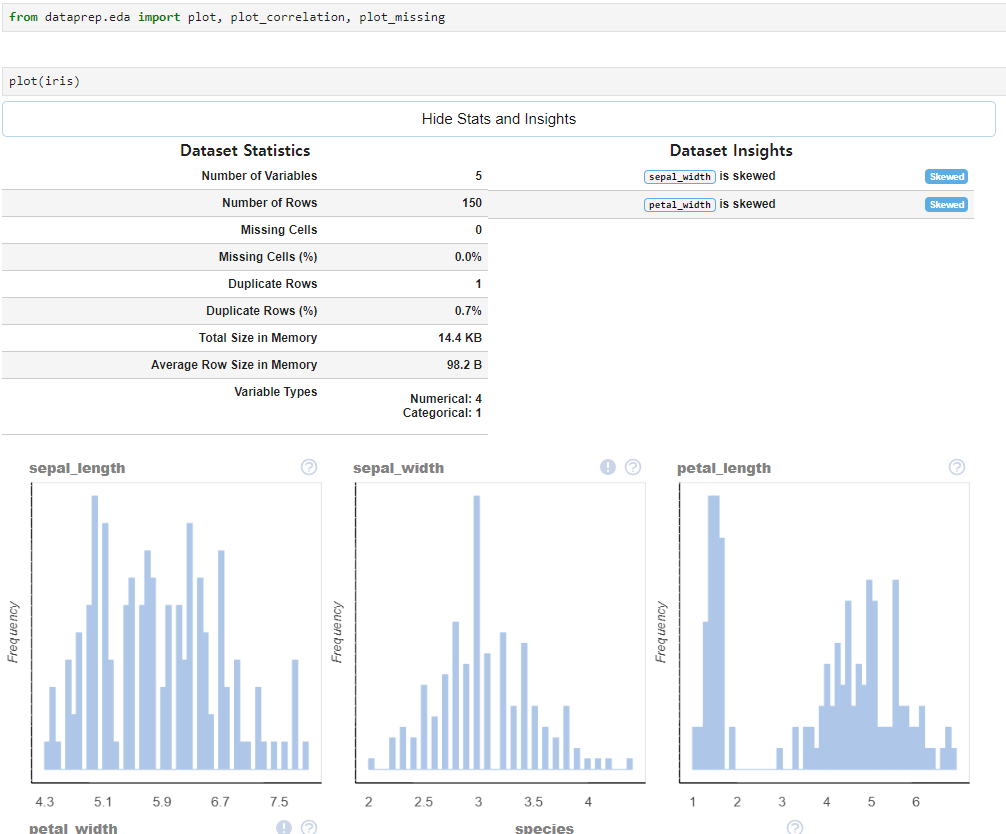Click the Categorical: 1 text
The height and width of the screenshot is (834, 1006).
point(442,413)
